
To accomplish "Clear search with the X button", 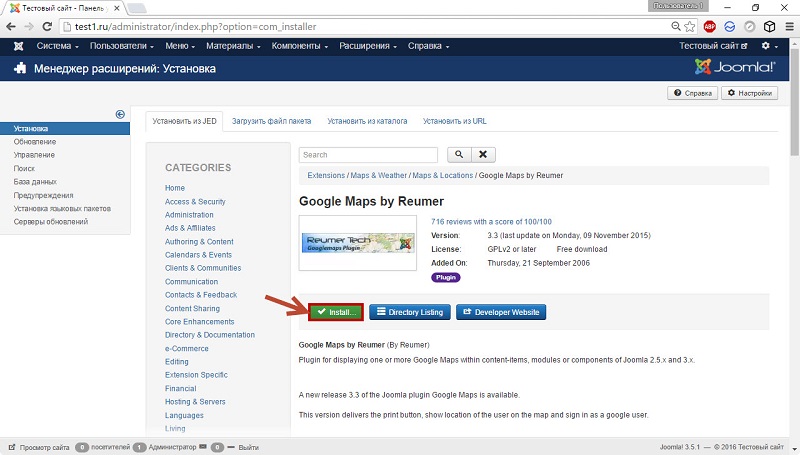I will point(483,155).
